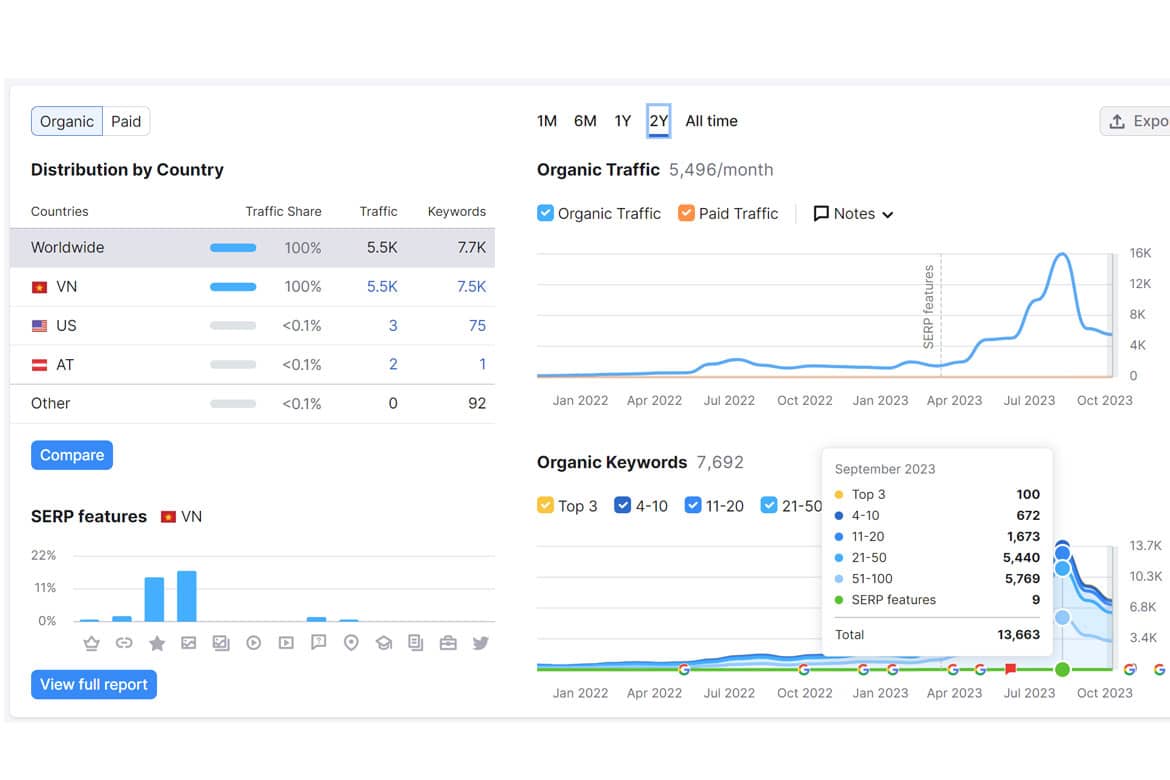Pick the 2Y time range
The image size is (1170, 780).
tap(659, 121)
